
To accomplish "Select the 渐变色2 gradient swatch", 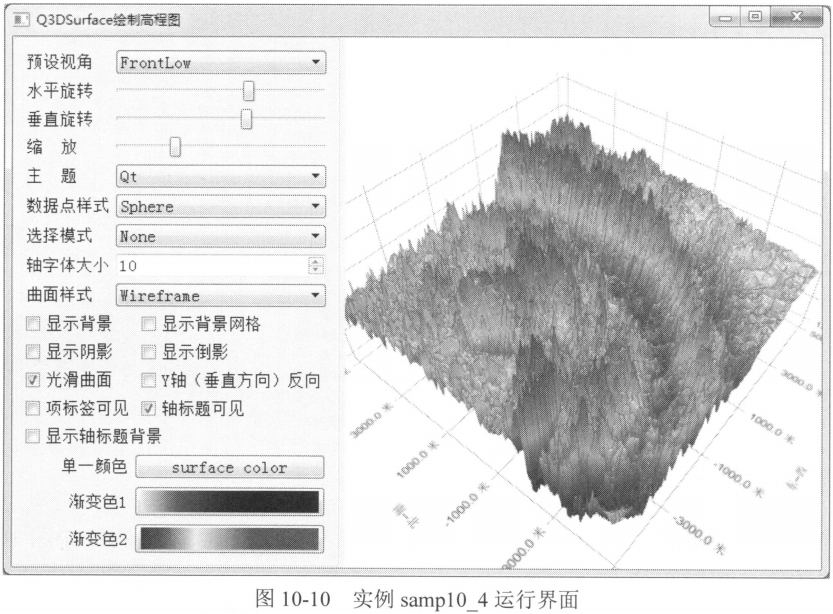I will click(229, 539).
